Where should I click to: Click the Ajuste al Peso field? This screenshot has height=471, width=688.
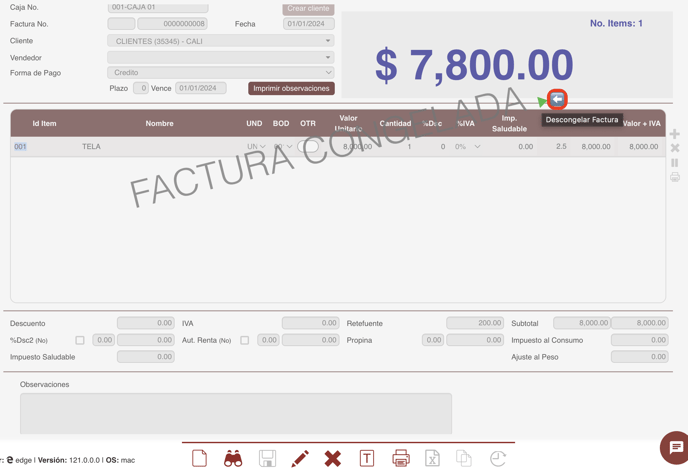pyautogui.click(x=640, y=357)
